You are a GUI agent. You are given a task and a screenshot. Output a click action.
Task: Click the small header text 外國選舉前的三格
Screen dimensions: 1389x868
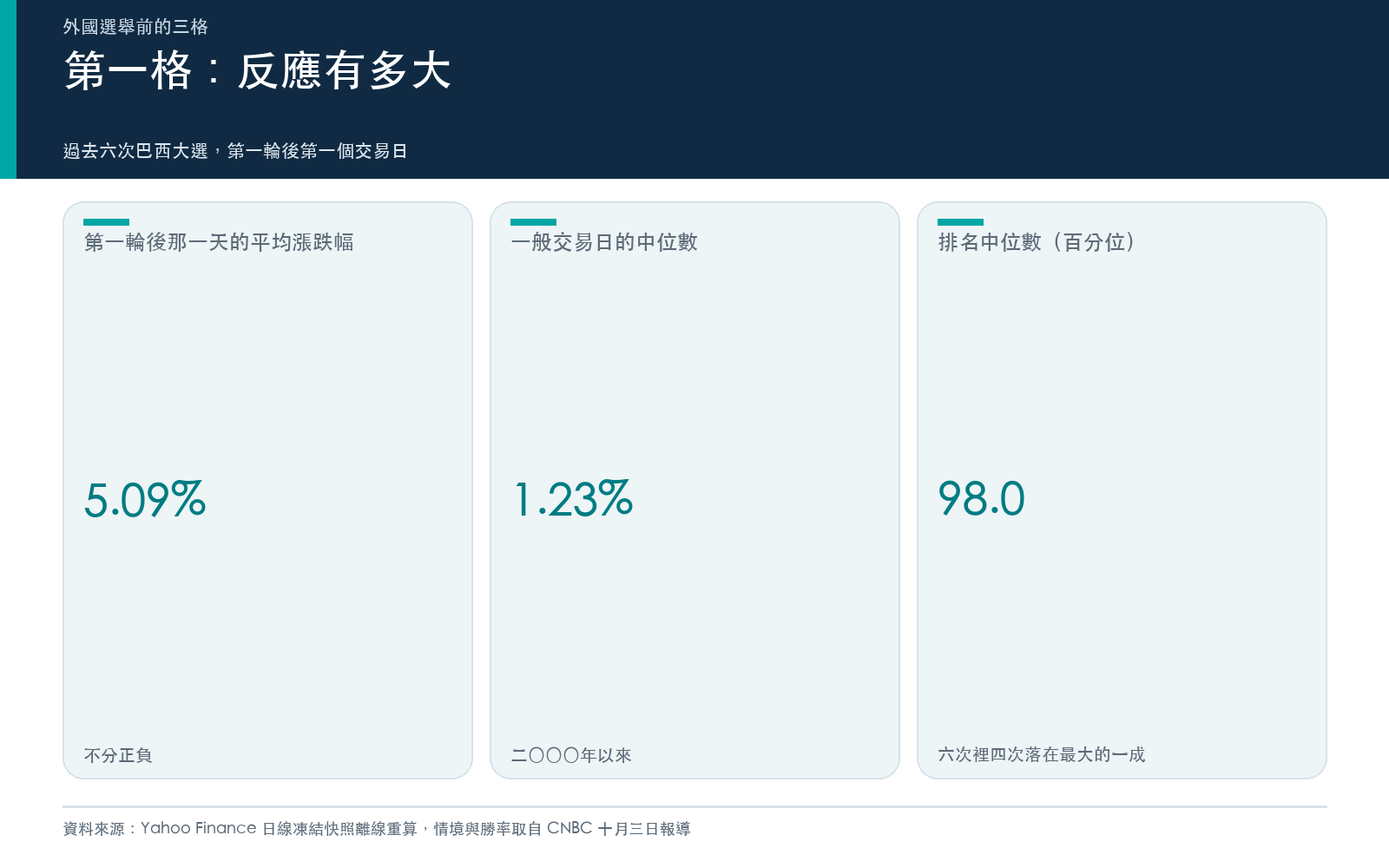point(135,27)
